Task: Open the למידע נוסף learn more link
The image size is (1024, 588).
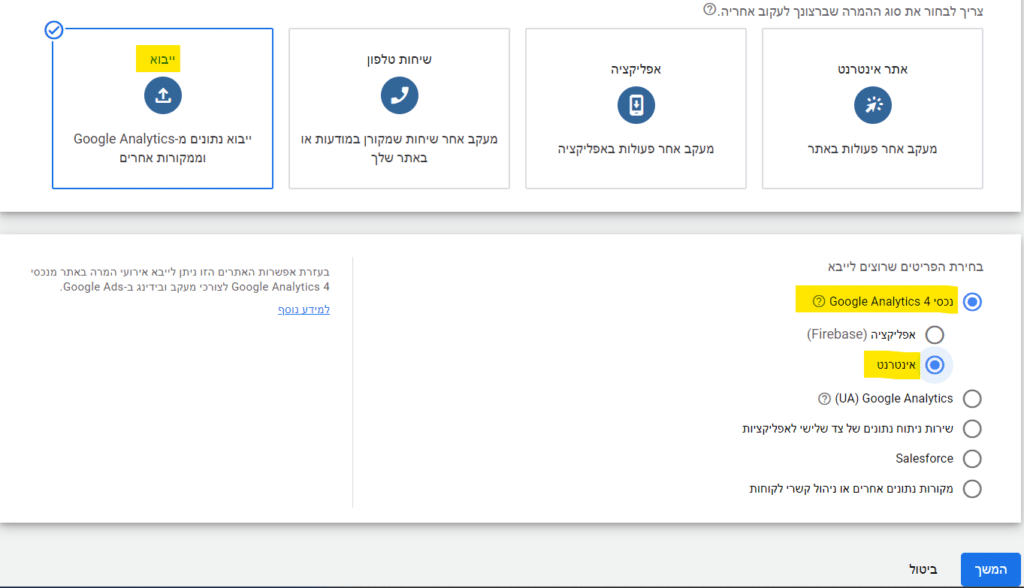Action: 304,310
